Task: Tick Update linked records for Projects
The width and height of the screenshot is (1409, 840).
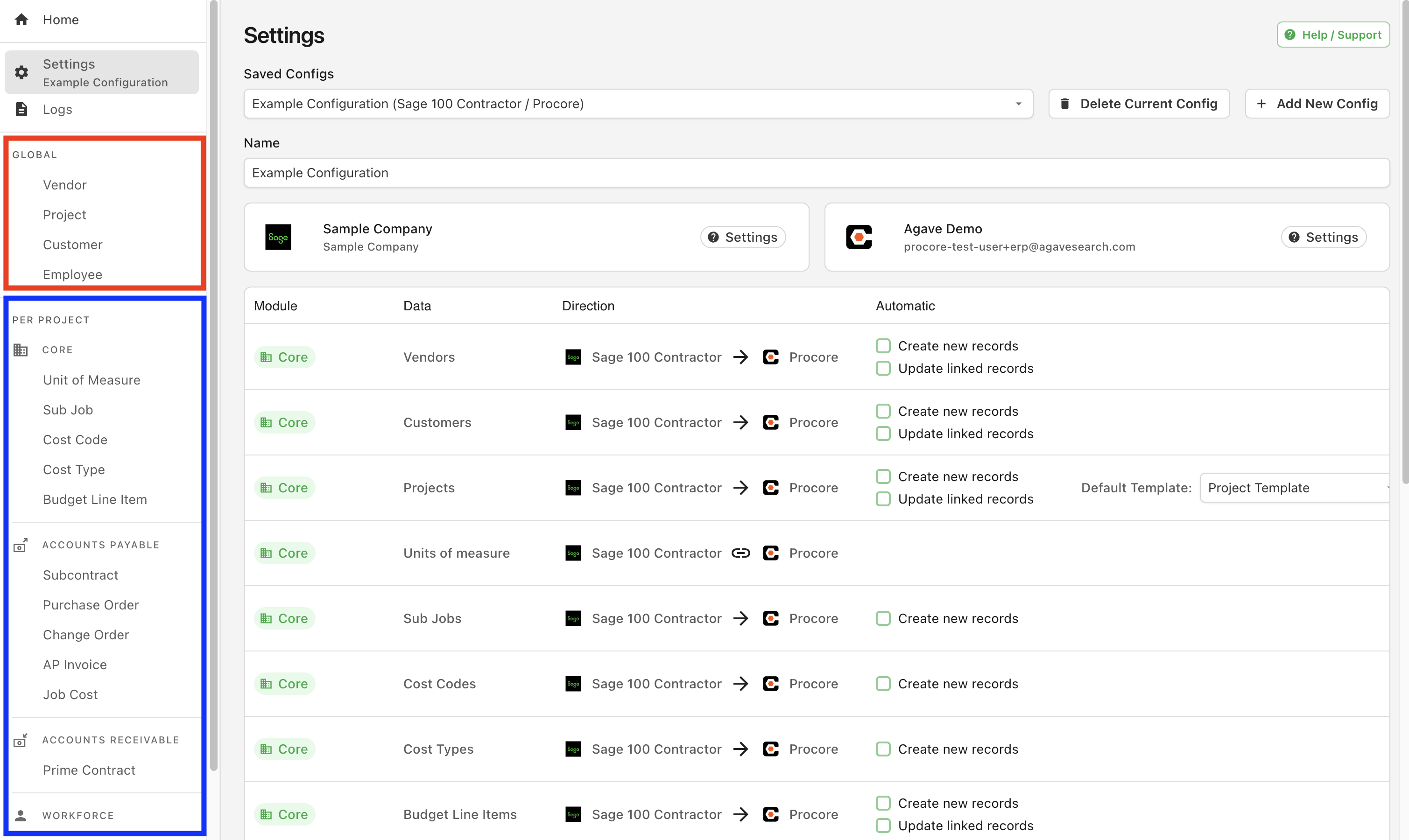Action: [883, 499]
